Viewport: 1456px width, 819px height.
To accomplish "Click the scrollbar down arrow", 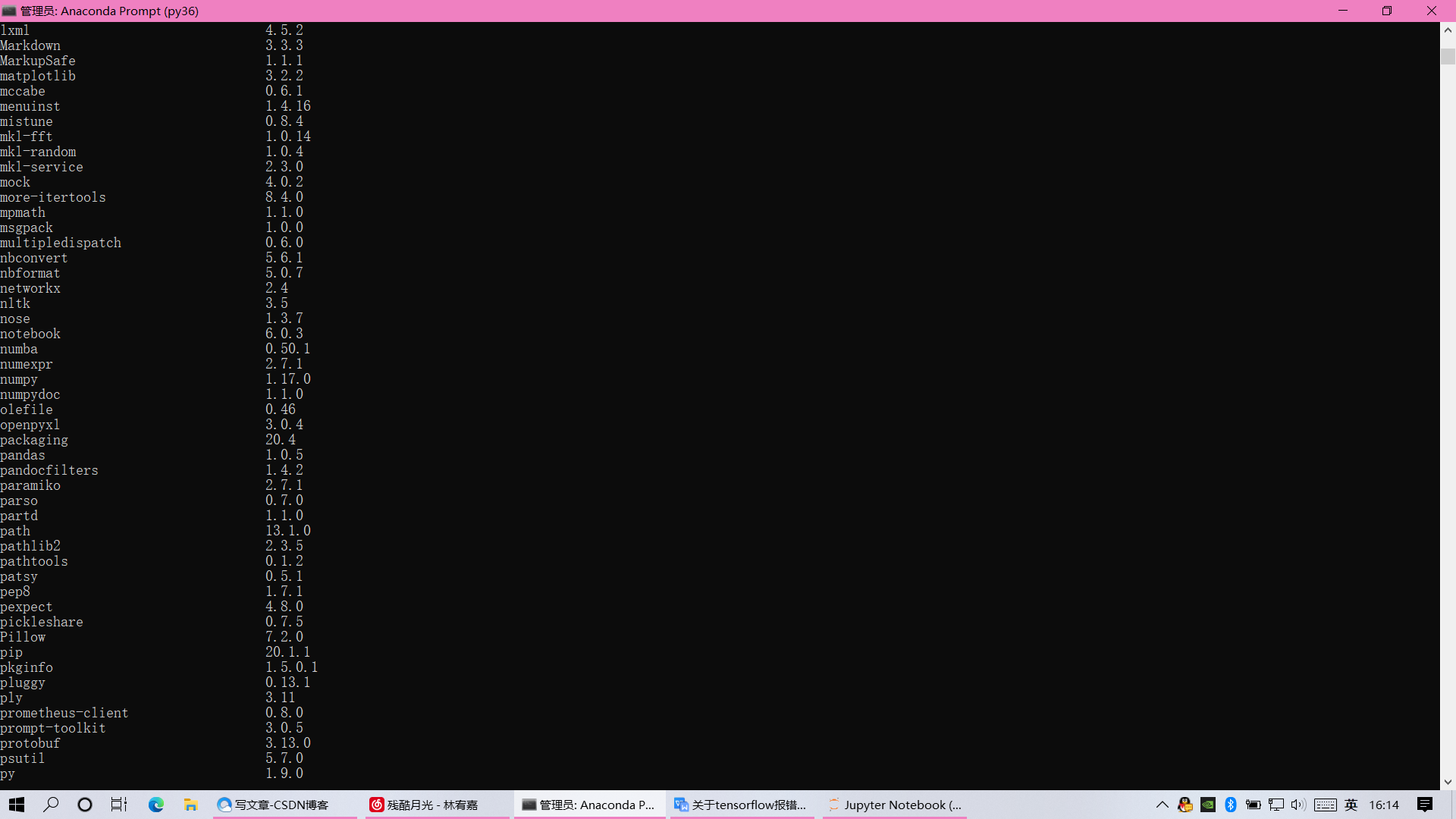I will 1448,782.
